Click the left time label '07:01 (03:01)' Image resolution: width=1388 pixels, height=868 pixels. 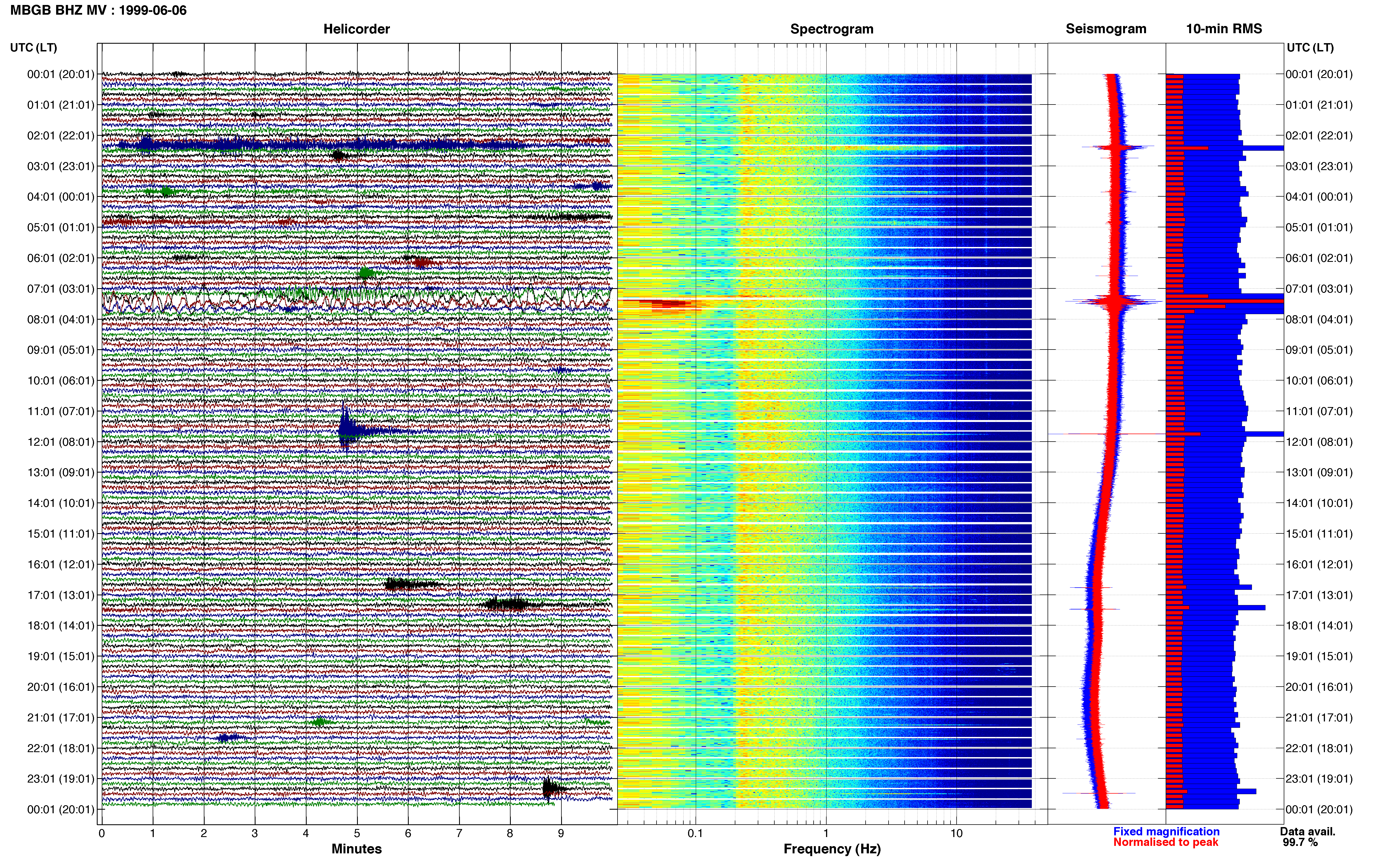61,289
